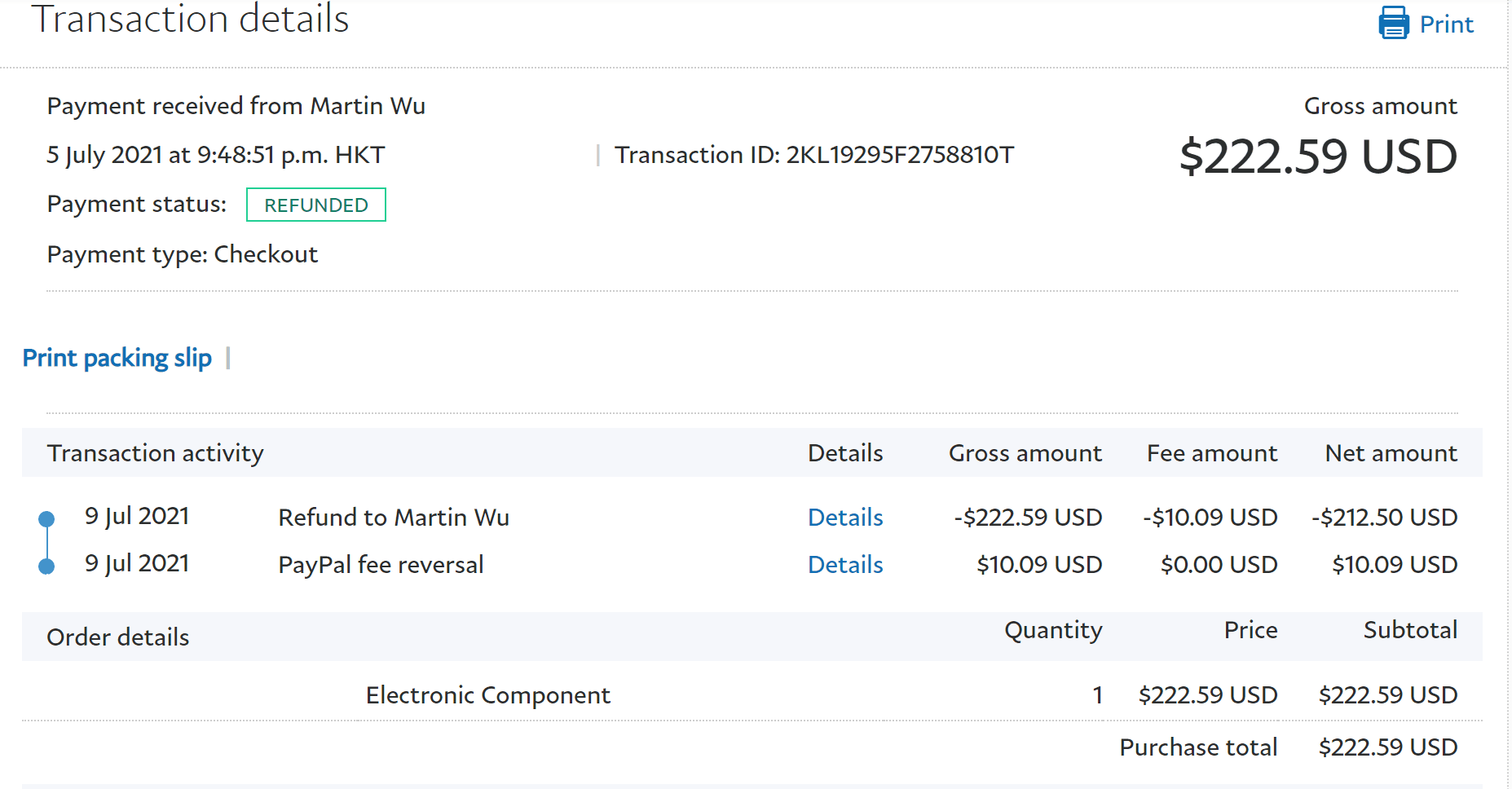The height and width of the screenshot is (789, 1512).
Task: Open Details for PayPal fee reversal
Action: click(845, 565)
